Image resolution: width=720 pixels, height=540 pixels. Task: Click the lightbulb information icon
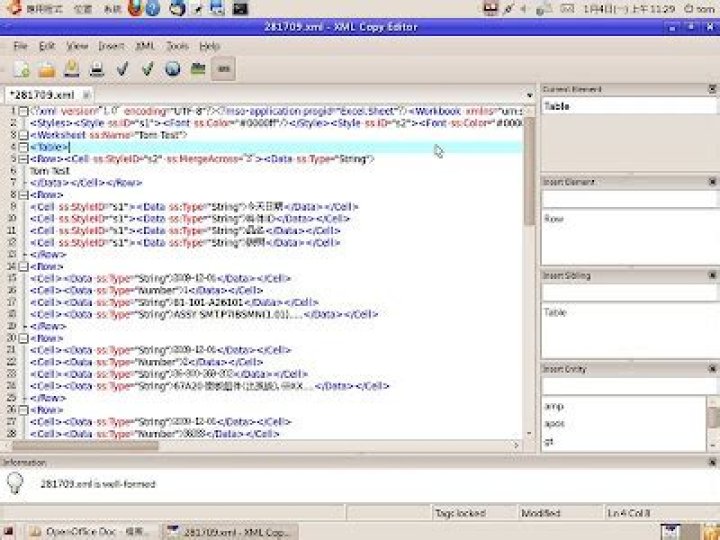tap(15, 483)
